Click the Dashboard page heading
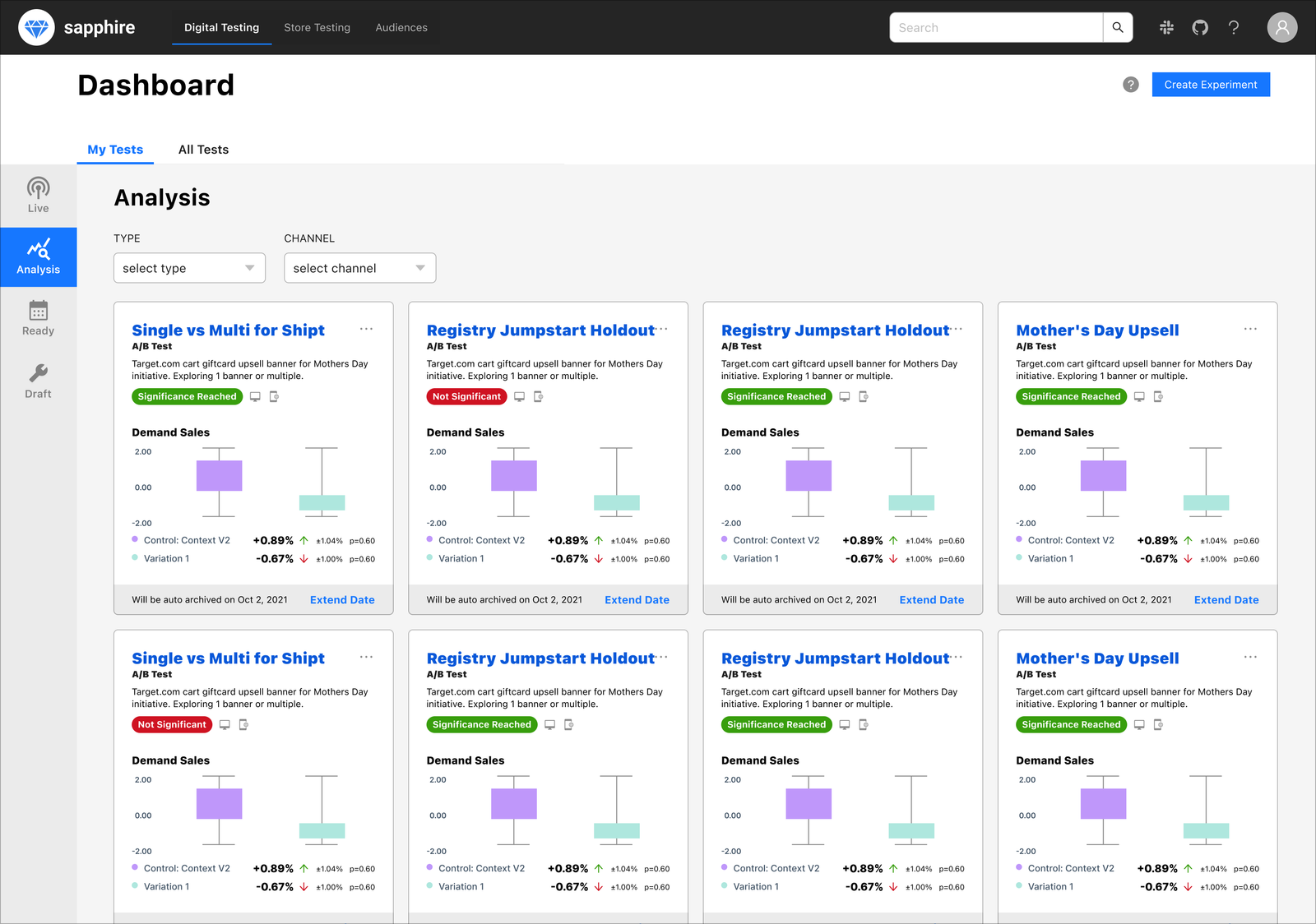Screen dimensions: 1316x924 [156, 85]
